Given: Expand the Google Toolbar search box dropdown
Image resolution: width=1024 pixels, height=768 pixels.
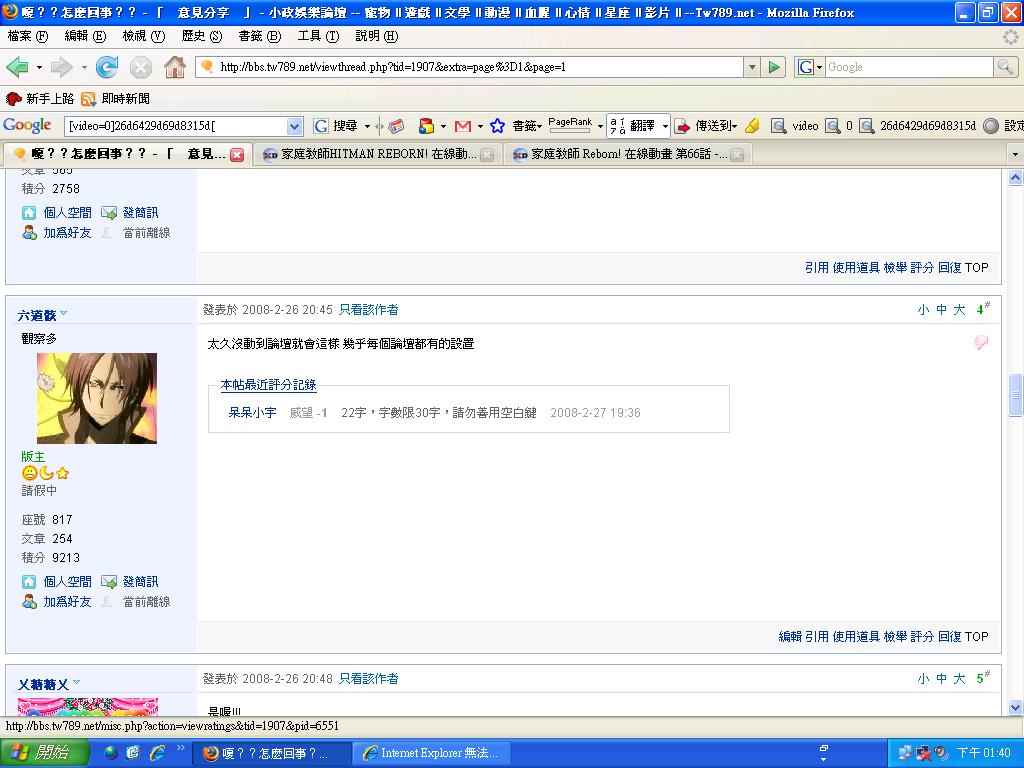Looking at the screenshot, I should (294, 126).
